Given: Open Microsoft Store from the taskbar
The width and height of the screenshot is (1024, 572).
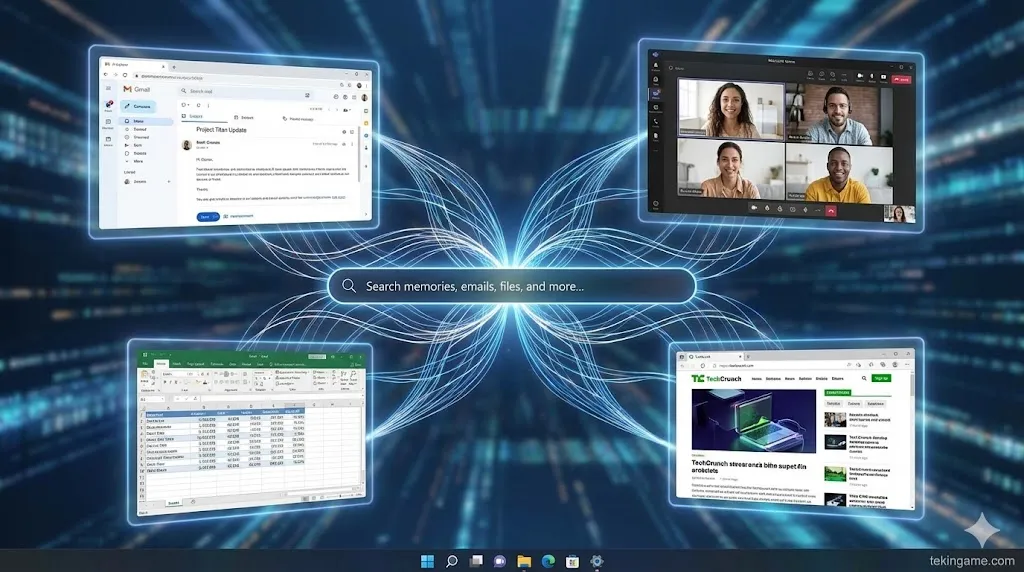Looking at the screenshot, I should coord(572,562).
